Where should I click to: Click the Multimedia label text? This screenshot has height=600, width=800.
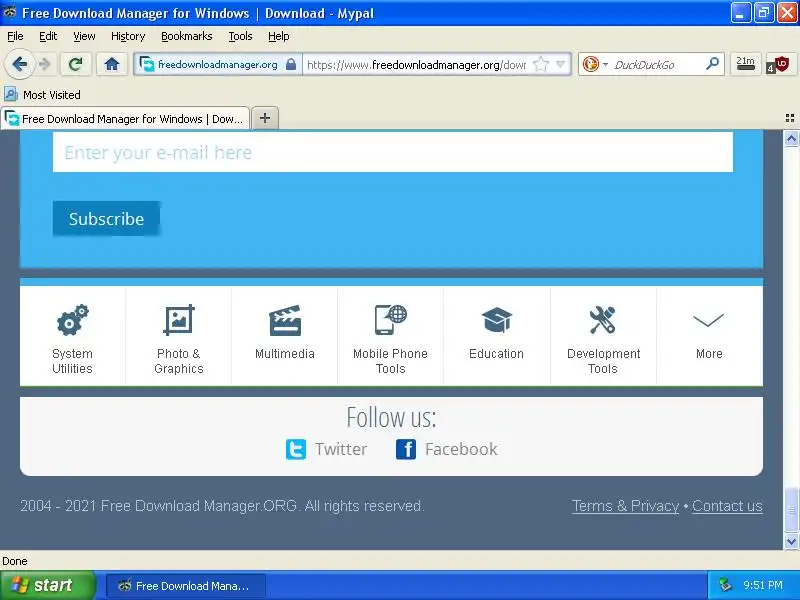click(285, 354)
